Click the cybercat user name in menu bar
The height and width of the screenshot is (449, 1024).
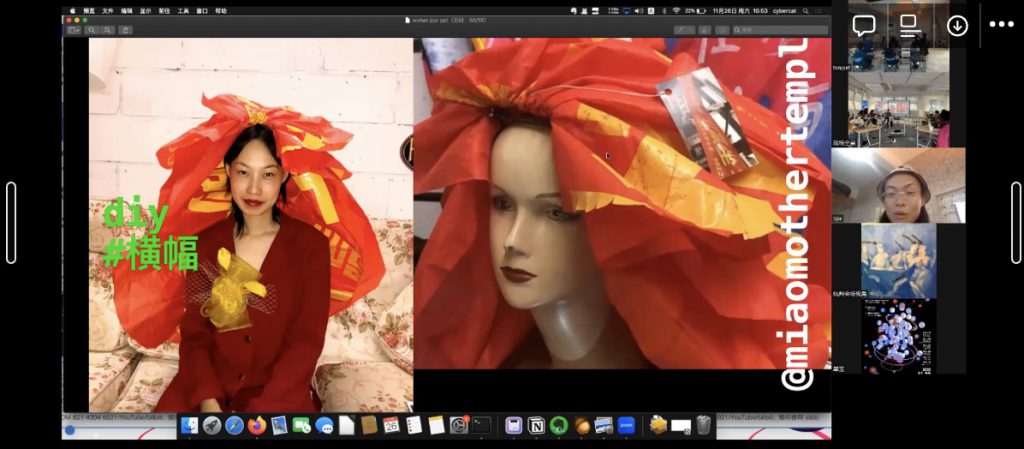[x=786, y=11]
